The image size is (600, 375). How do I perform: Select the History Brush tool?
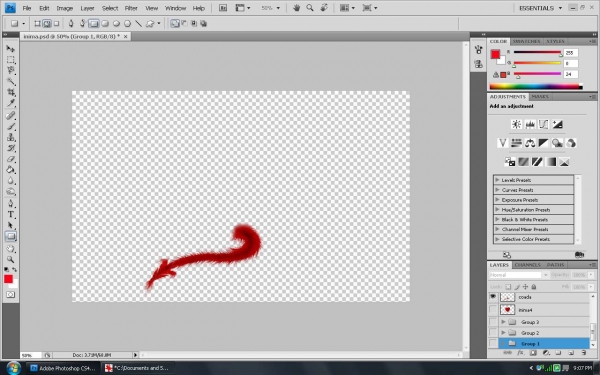pos(11,148)
